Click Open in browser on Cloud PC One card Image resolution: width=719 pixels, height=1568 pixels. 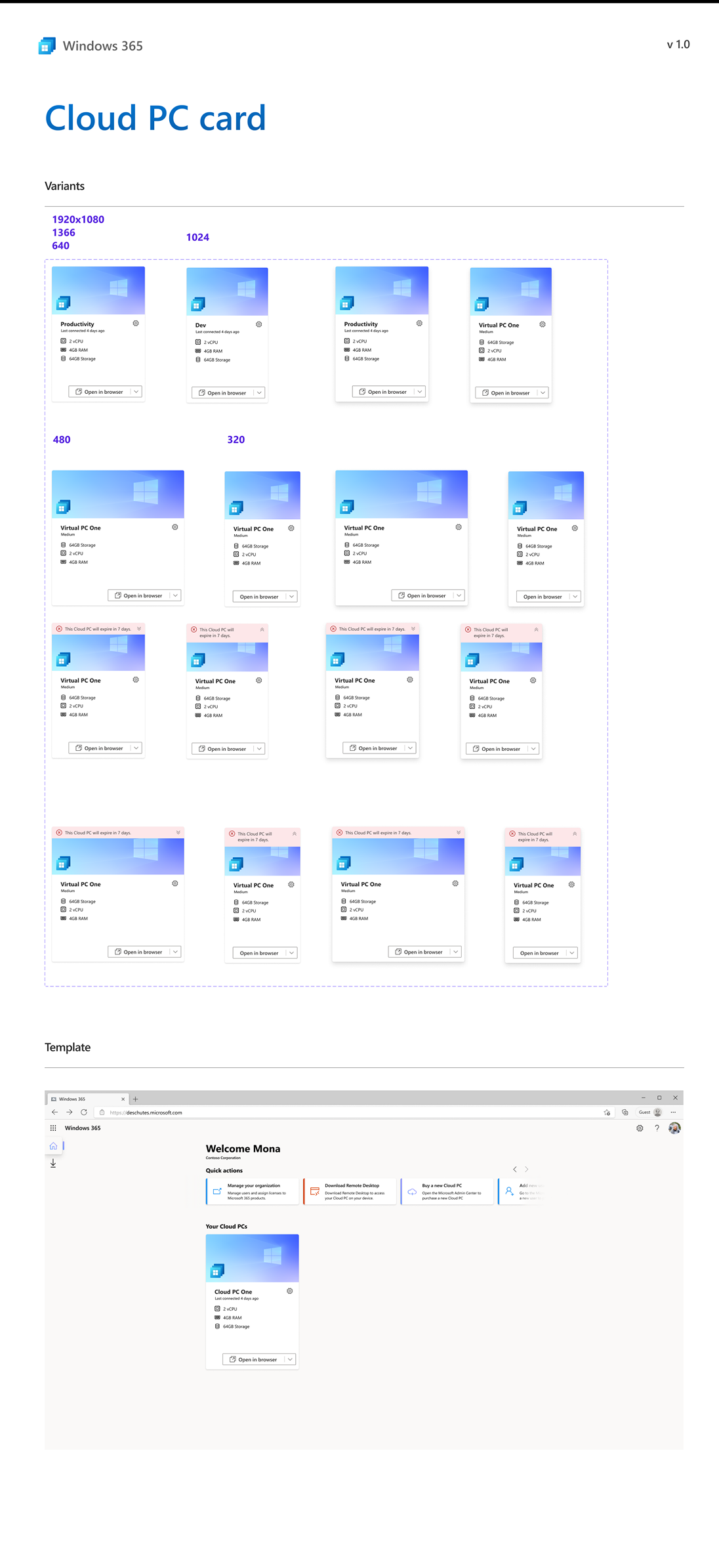253,1359
